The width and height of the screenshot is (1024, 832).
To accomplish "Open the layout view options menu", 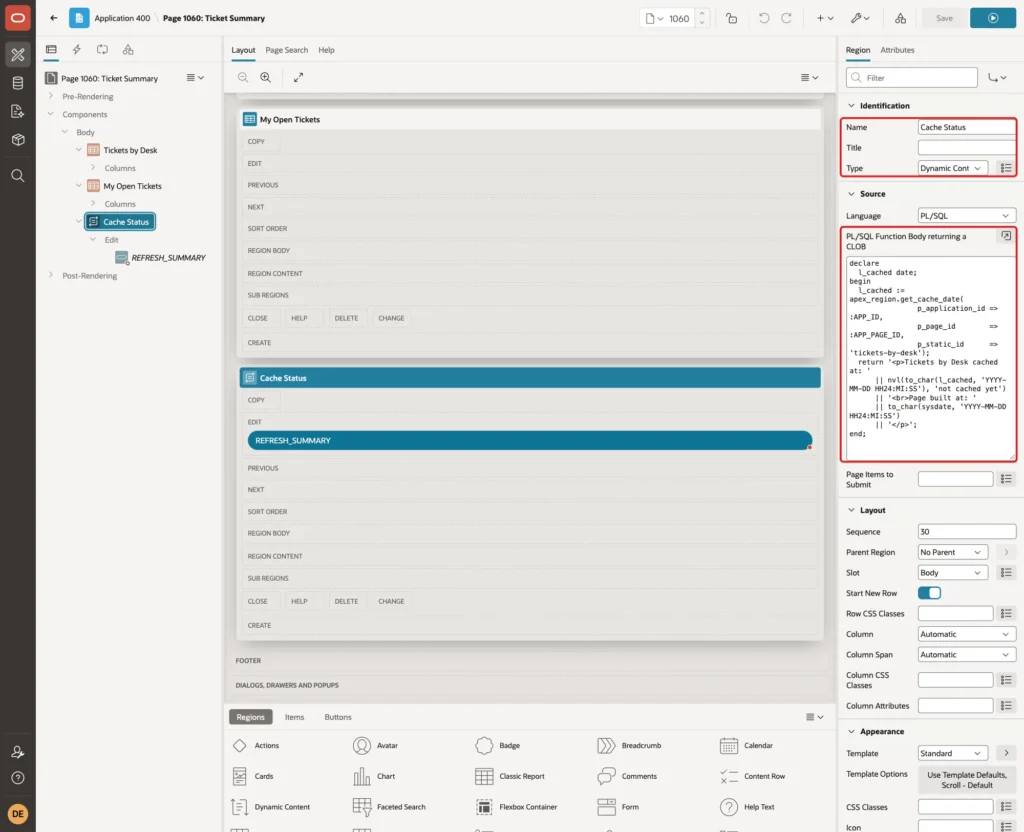I will [x=809, y=77].
